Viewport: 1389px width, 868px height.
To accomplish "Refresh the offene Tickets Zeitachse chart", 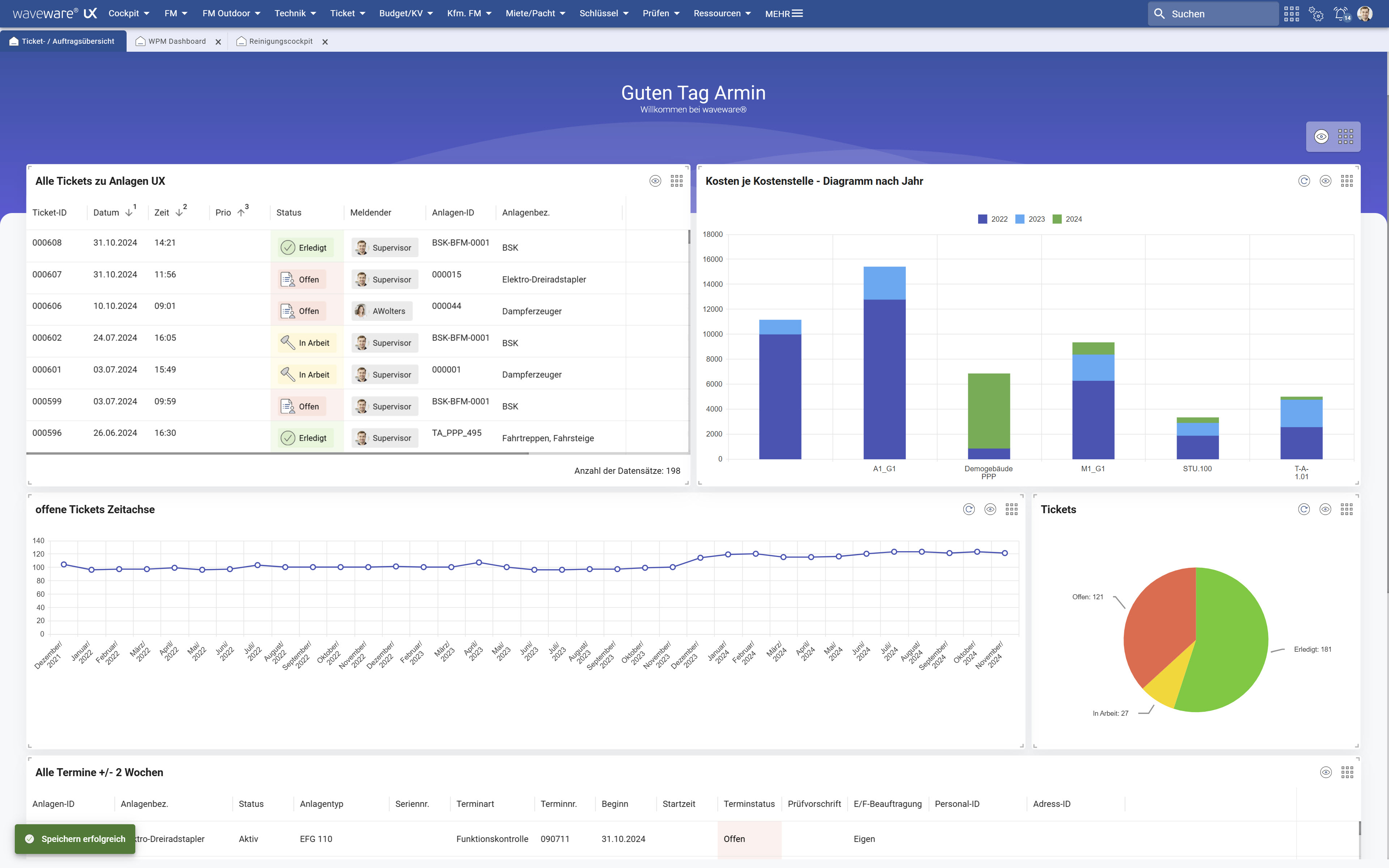I will (x=969, y=509).
